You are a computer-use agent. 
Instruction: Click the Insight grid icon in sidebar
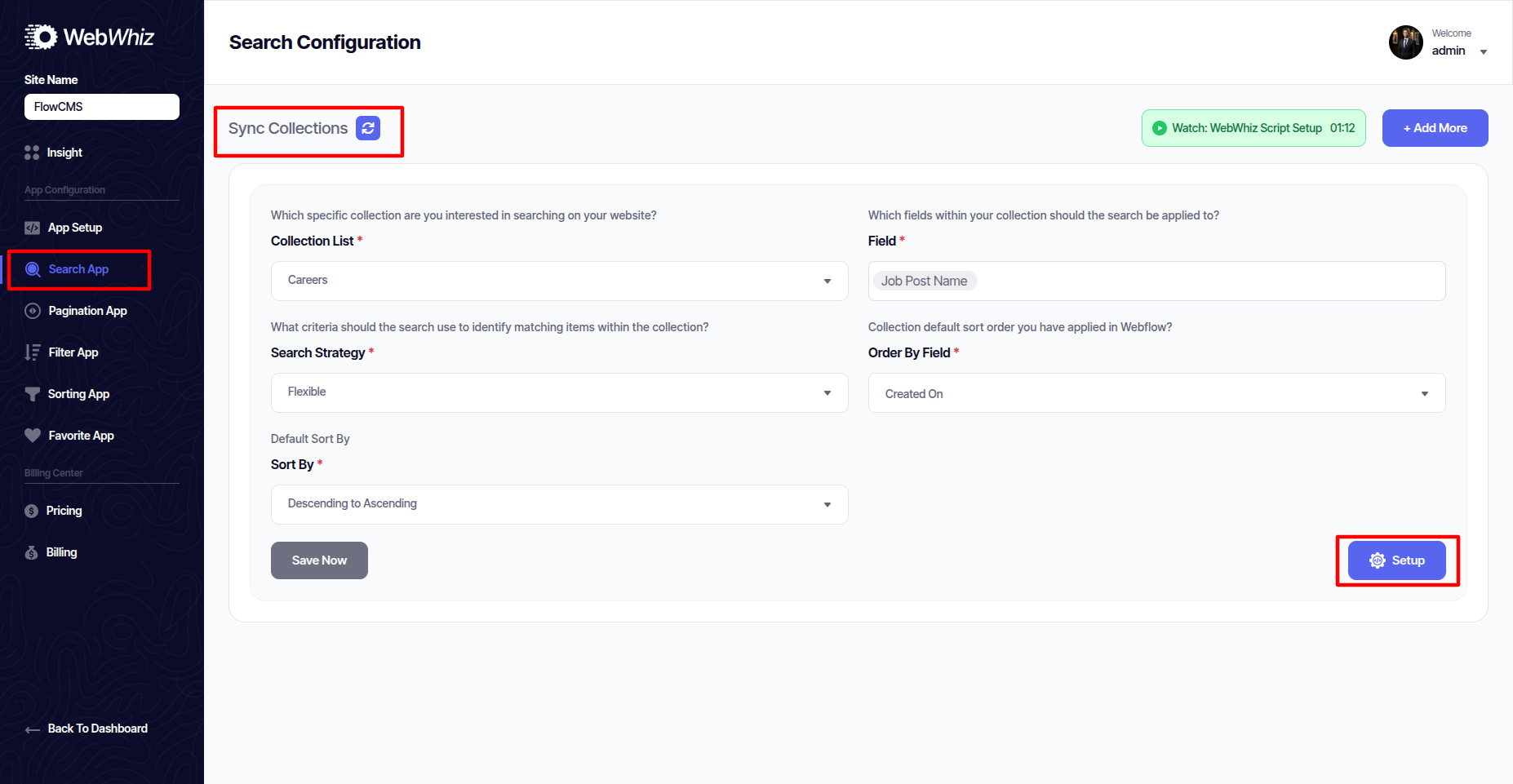coord(32,153)
